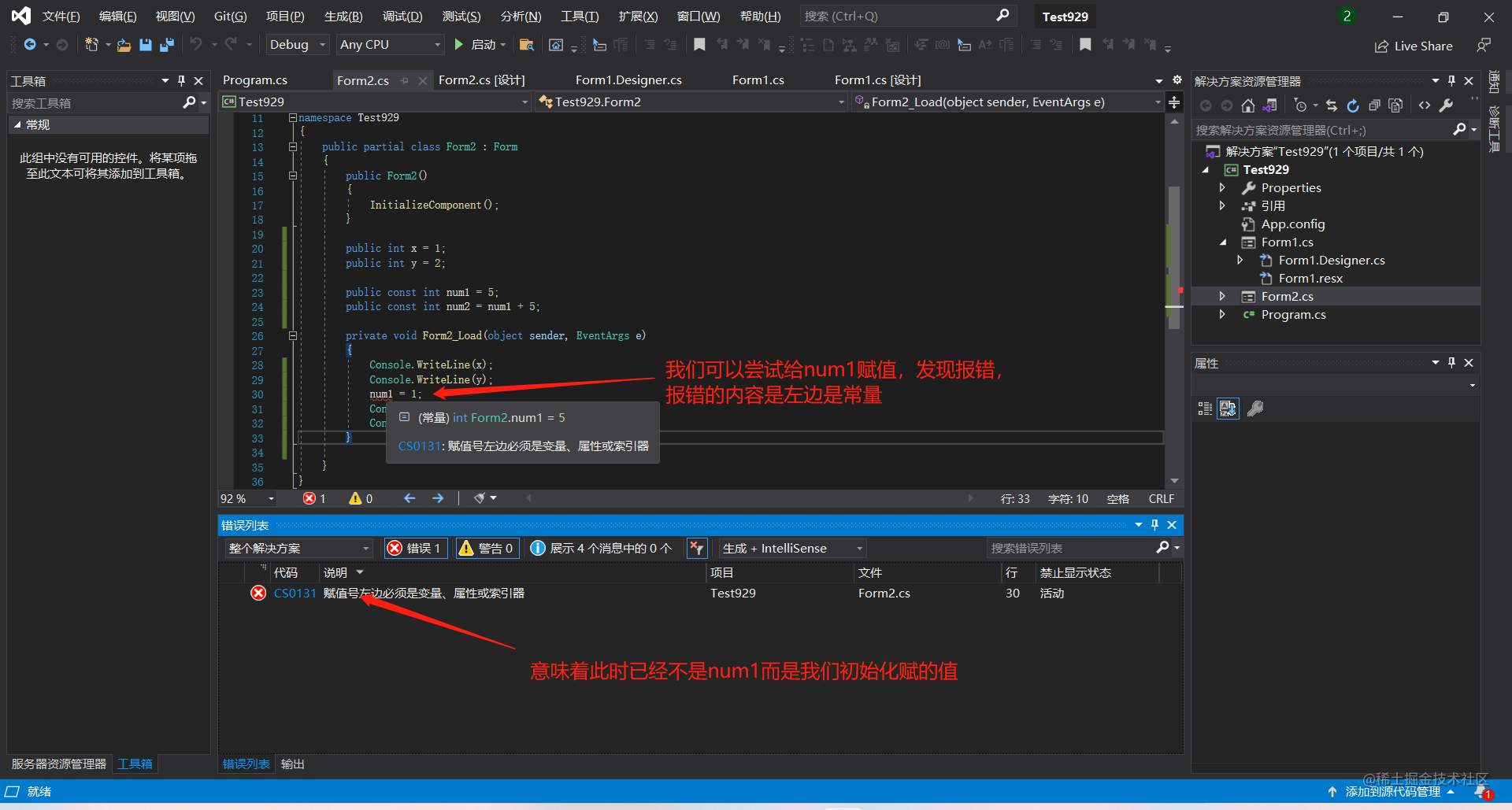
Task: Click the toggle bookmark icon in the toolbar
Action: [x=699, y=45]
